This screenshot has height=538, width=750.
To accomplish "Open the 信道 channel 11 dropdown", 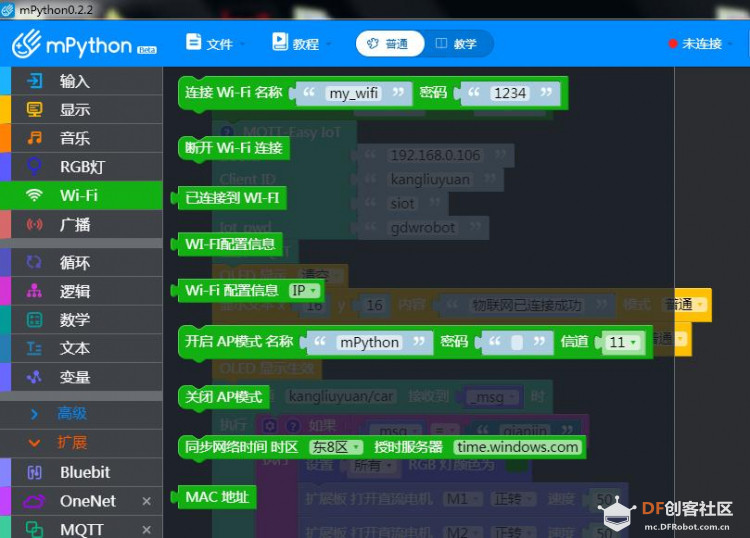I will pyautogui.click(x=622, y=342).
